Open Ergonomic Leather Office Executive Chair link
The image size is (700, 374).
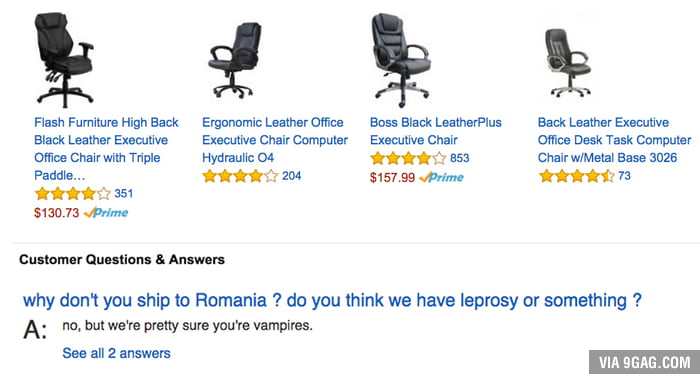click(275, 140)
